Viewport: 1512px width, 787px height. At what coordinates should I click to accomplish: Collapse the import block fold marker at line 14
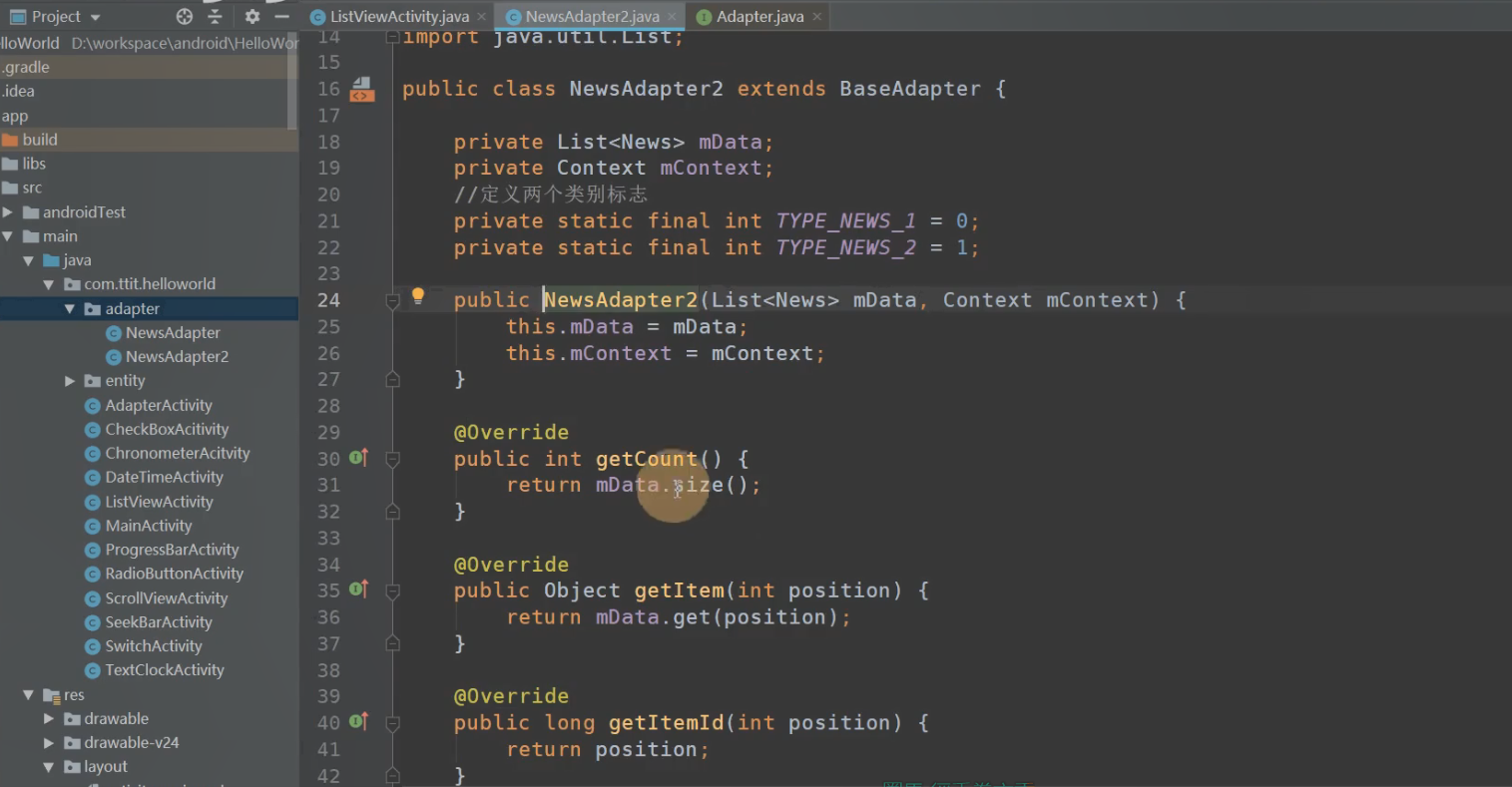click(393, 37)
